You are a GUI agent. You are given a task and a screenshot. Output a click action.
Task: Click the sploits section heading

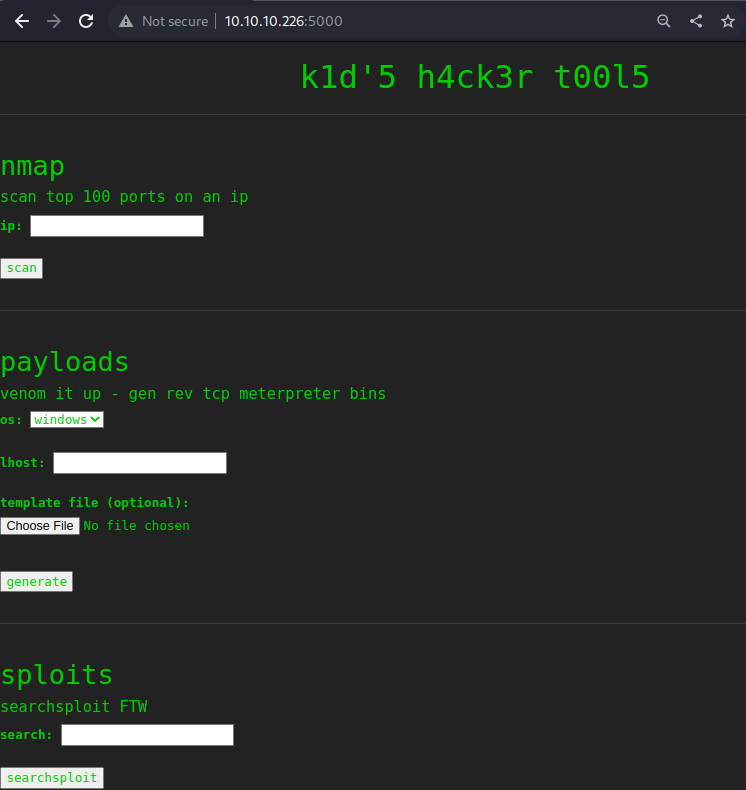56,675
